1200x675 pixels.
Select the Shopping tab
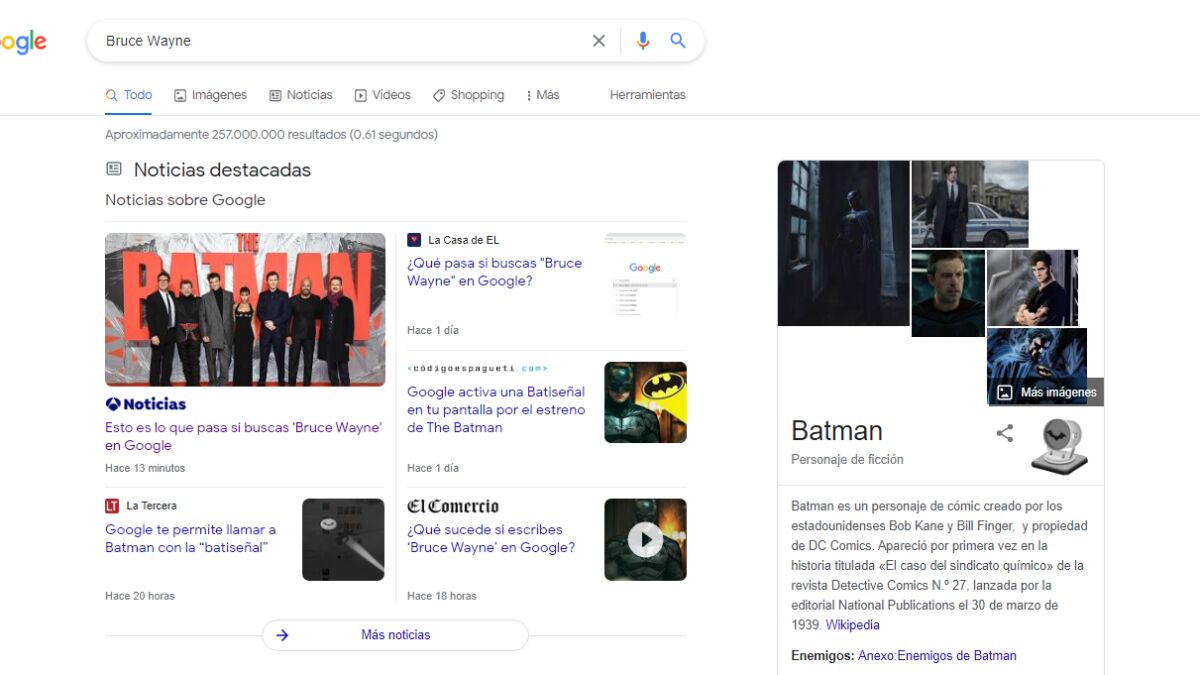468,95
